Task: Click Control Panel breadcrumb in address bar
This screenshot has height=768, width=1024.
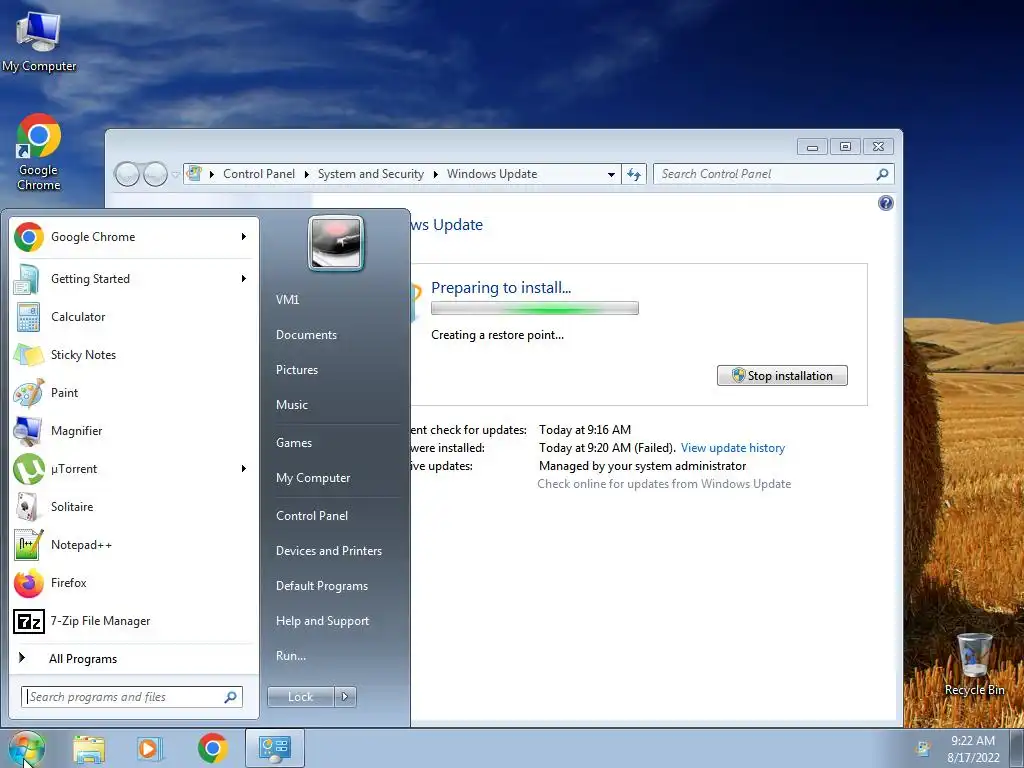Action: coord(259,174)
